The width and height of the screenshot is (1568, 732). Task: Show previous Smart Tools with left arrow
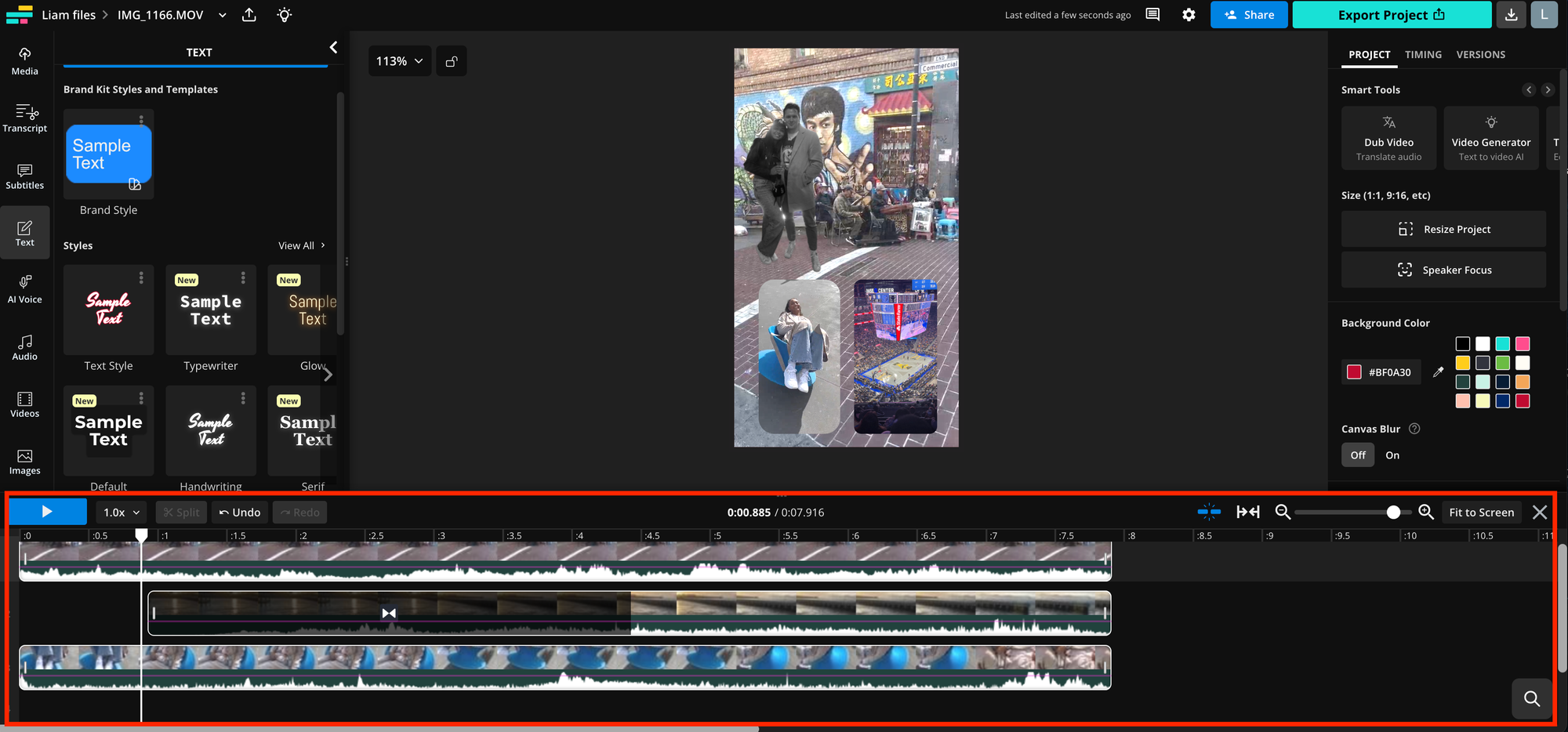coord(1529,89)
